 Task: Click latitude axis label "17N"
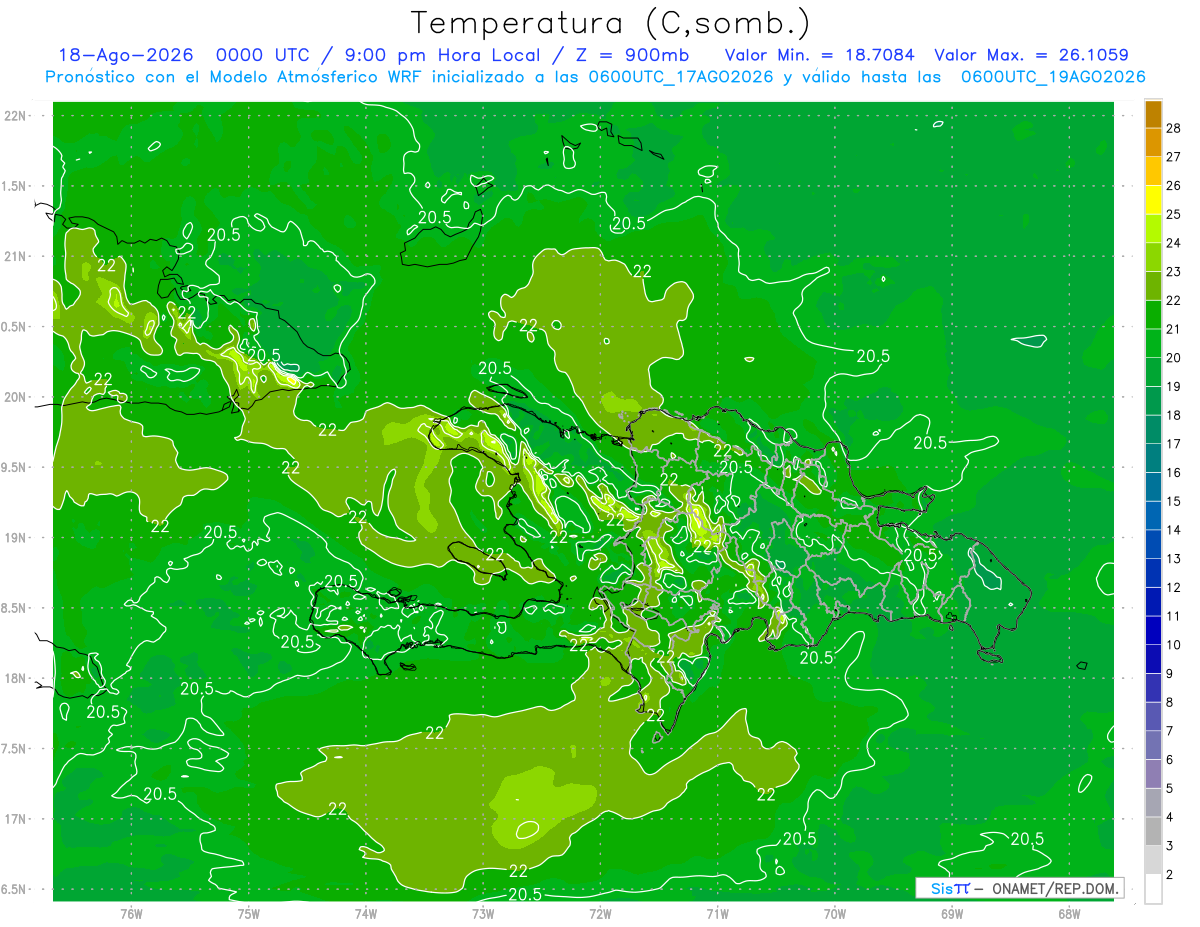tap(16, 819)
